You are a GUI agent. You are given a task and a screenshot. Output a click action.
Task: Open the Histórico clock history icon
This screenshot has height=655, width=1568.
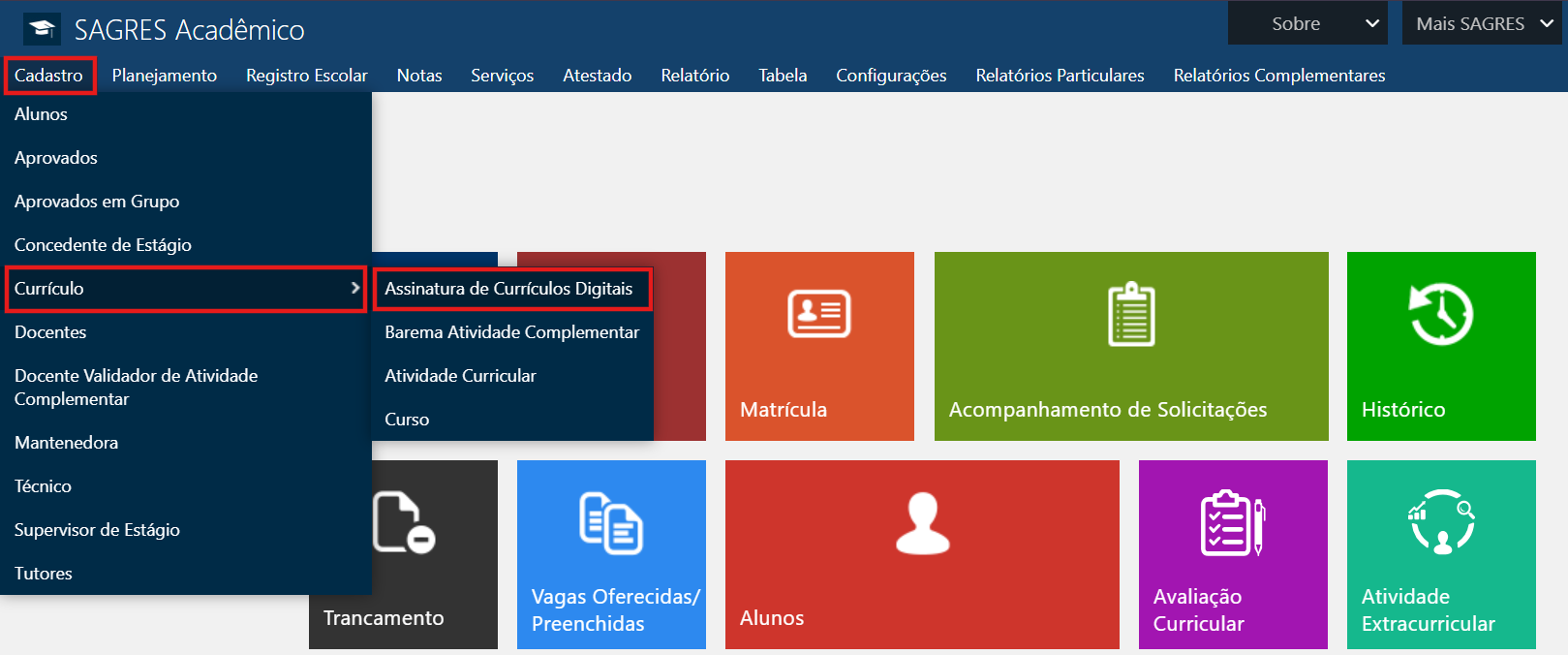point(1441,314)
